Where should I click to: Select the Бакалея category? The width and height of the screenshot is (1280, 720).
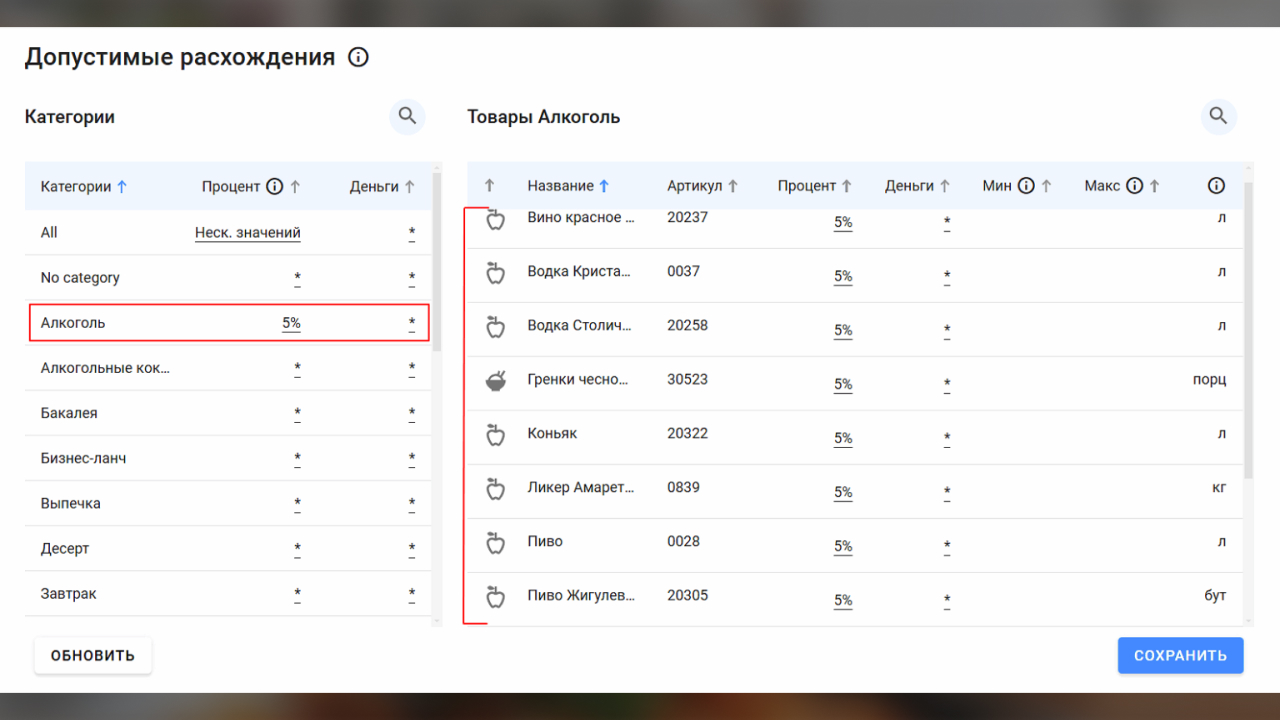click(228, 413)
